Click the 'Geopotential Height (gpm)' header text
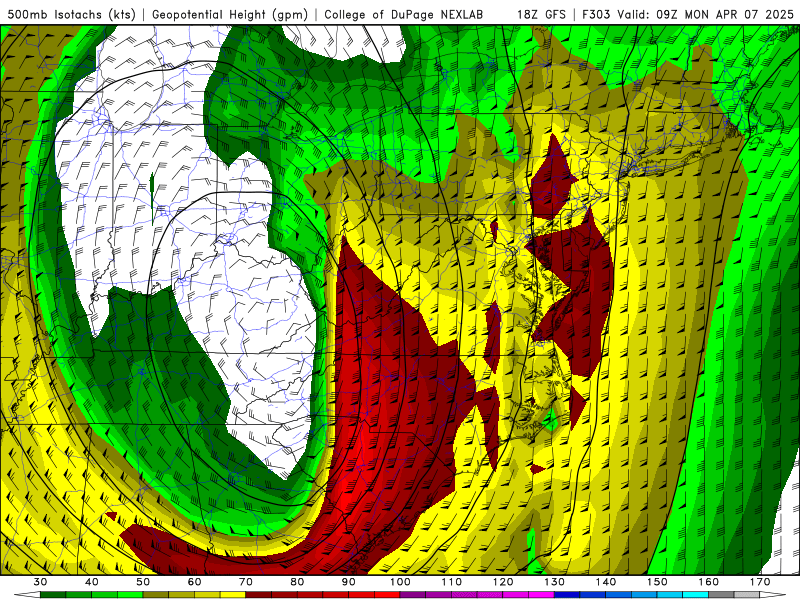This screenshot has width=800, height=600. [230, 14]
